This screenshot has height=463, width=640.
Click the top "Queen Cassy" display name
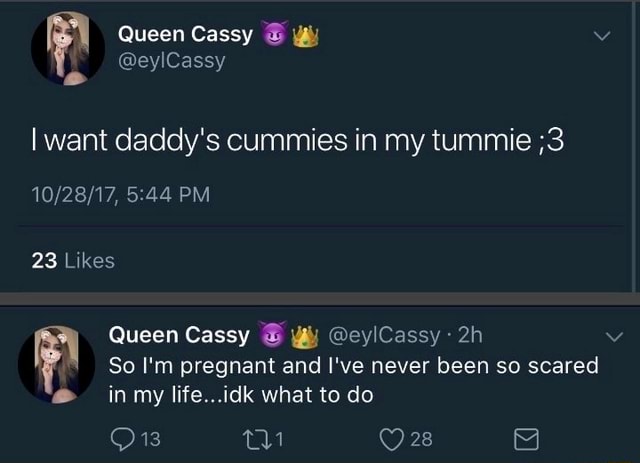pos(185,35)
